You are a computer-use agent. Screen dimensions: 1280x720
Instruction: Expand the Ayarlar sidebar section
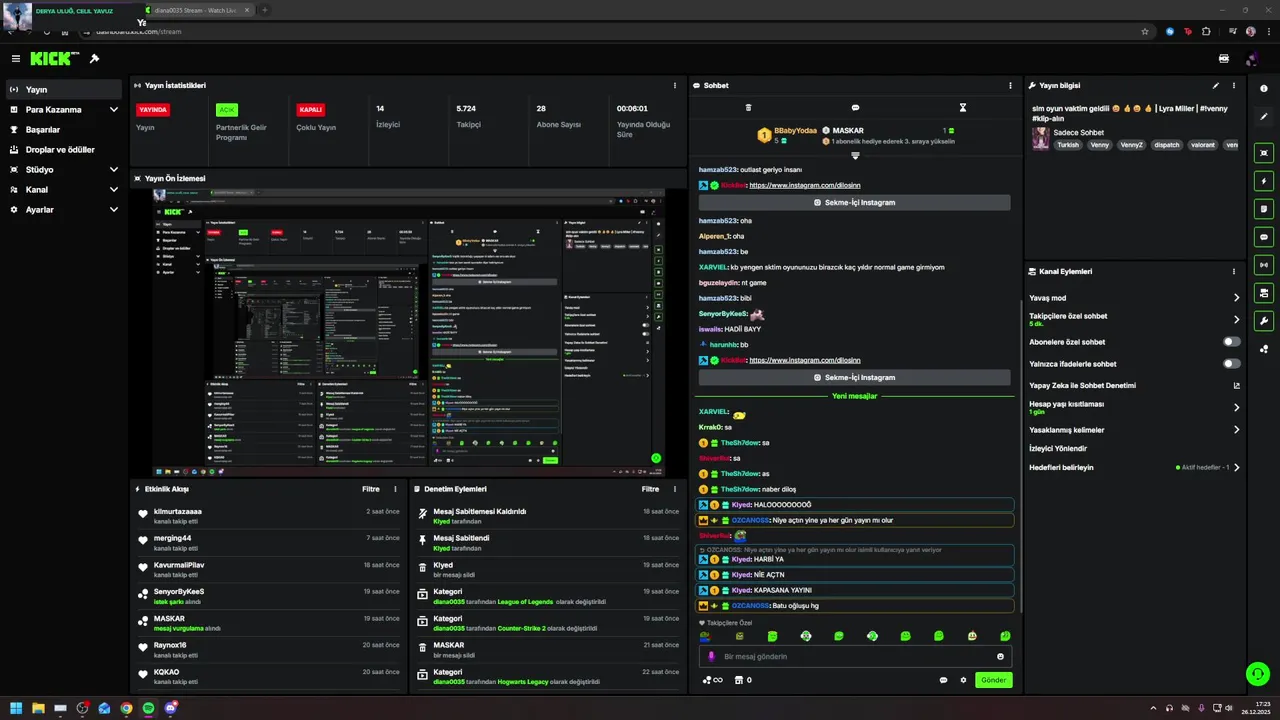click(x=113, y=210)
